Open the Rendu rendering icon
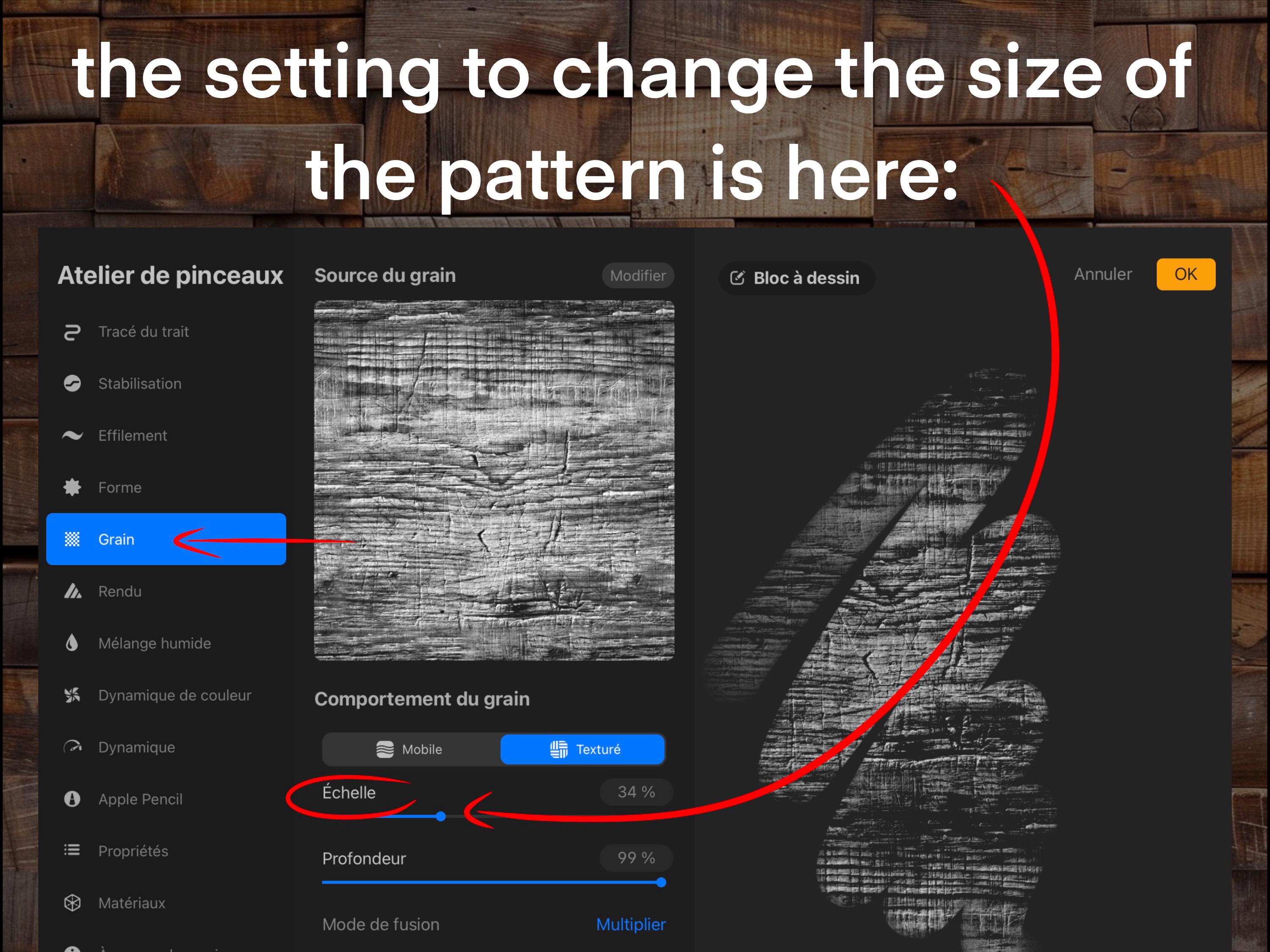Image resolution: width=1270 pixels, height=952 pixels. 72,591
